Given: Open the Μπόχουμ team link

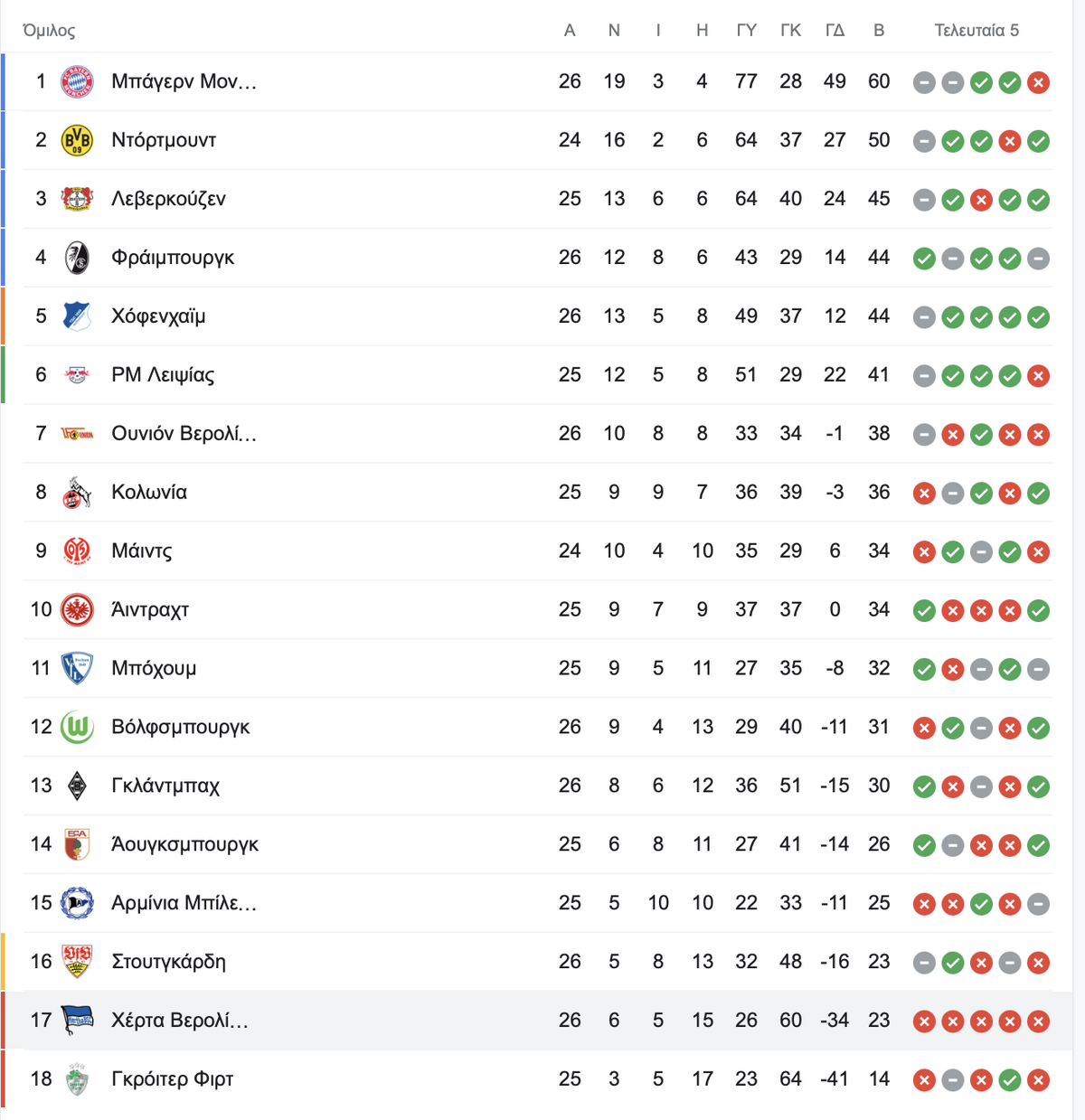Looking at the screenshot, I should coord(154,669).
